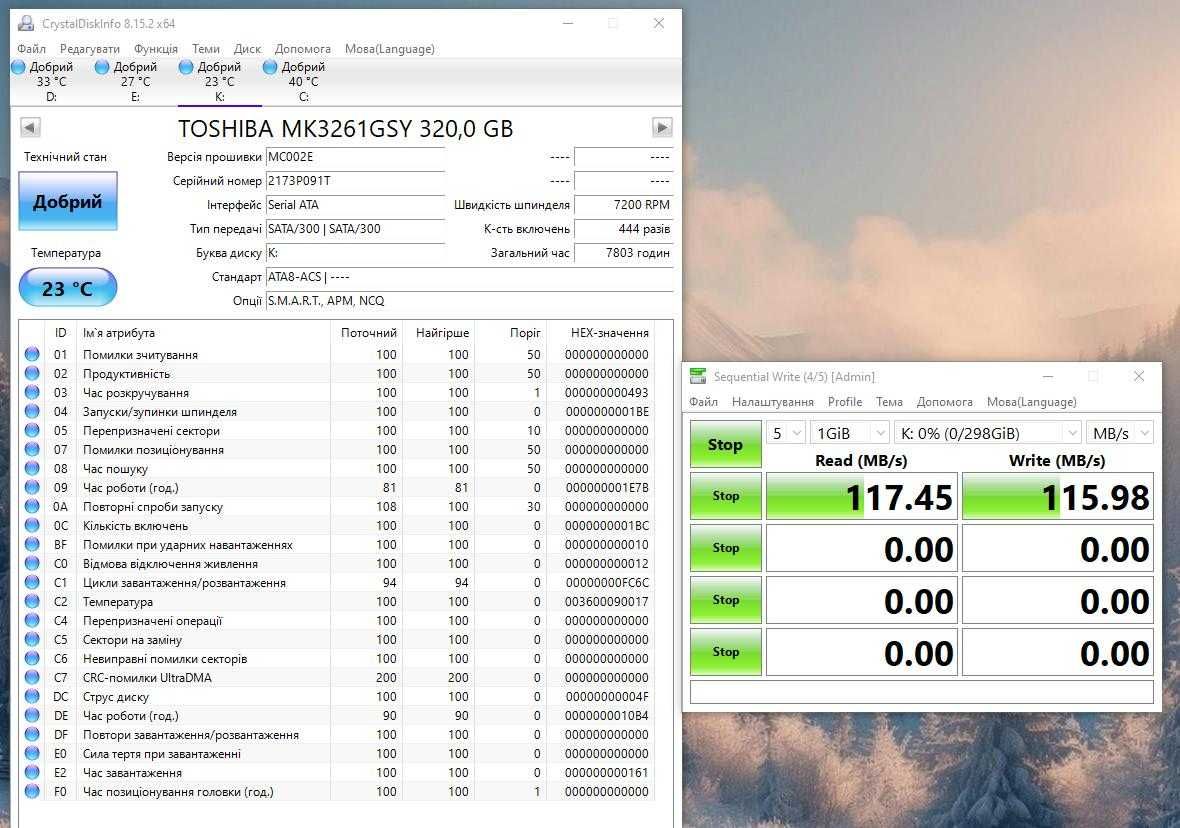Click Stop button beside 117.45 read result
Screen dimensions: 1180x828
725,496
